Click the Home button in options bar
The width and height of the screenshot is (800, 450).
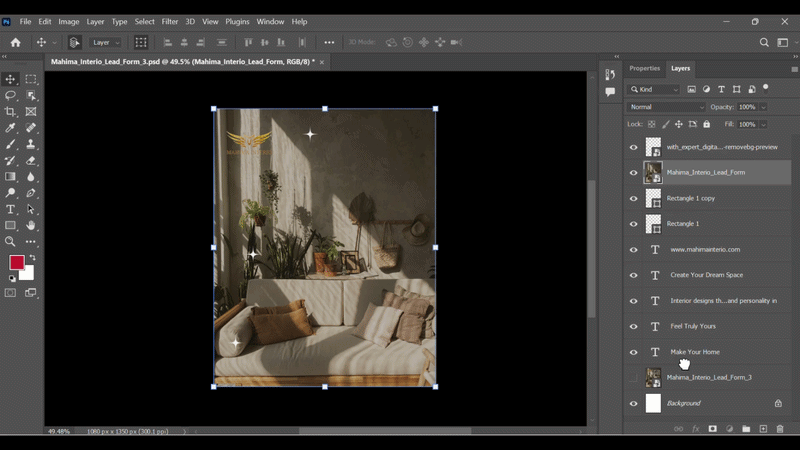tap(15, 43)
